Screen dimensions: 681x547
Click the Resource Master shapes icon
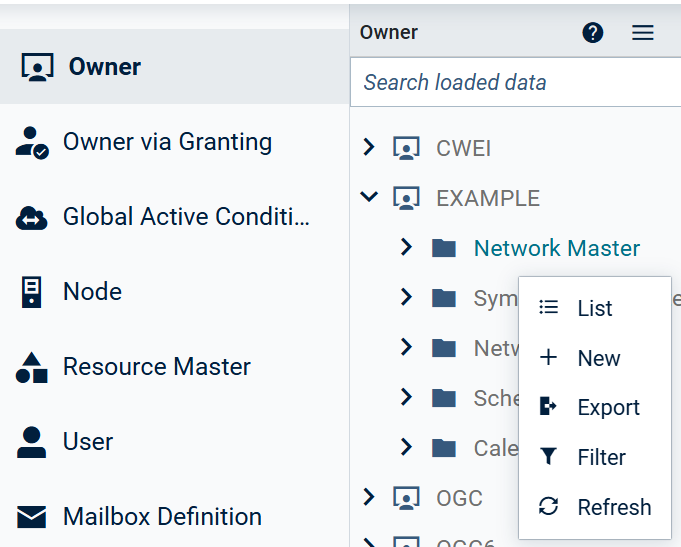(x=31, y=368)
